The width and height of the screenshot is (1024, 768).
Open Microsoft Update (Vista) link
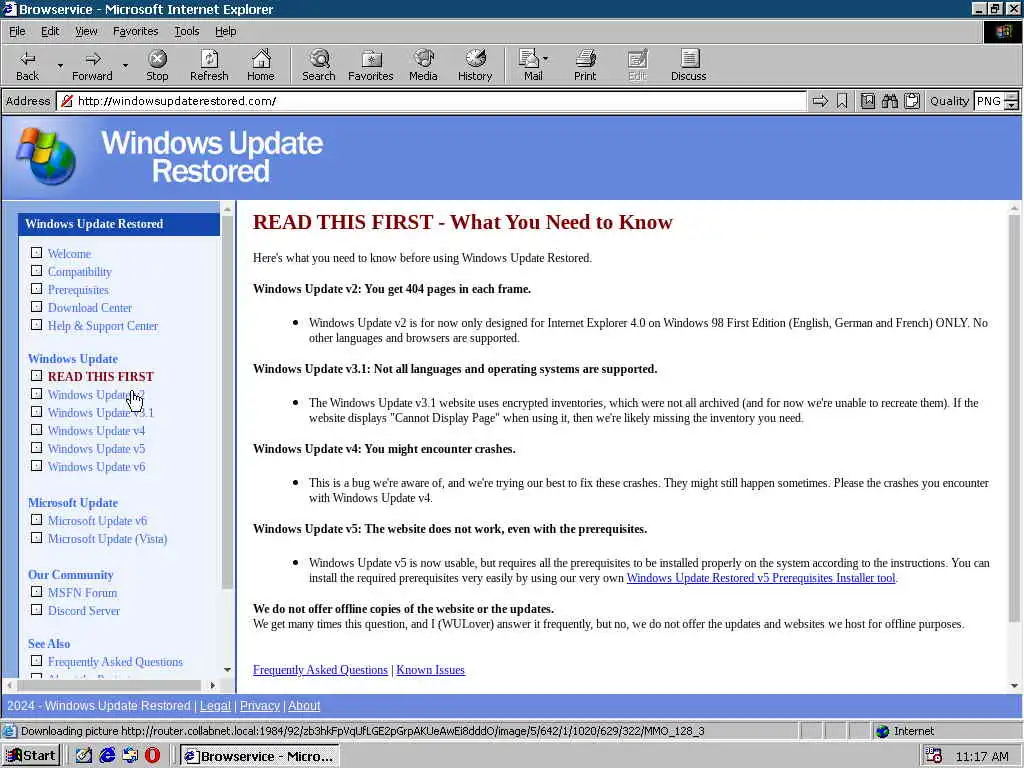tap(107, 539)
